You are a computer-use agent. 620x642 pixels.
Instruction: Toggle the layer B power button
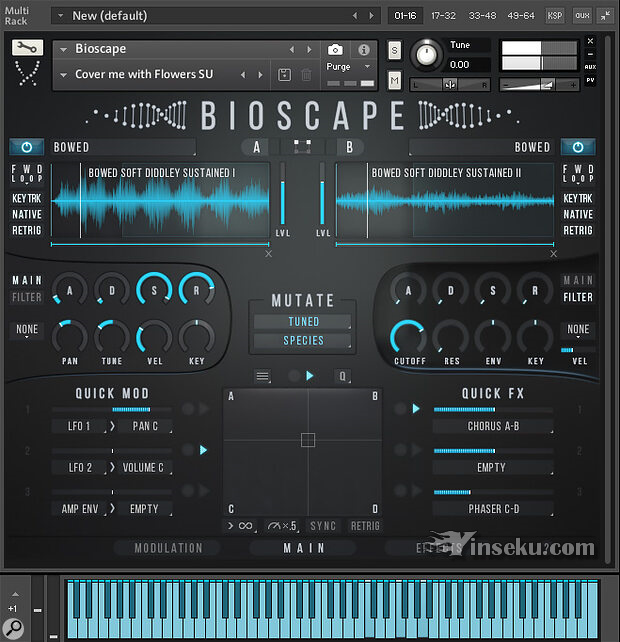pos(577,147)
